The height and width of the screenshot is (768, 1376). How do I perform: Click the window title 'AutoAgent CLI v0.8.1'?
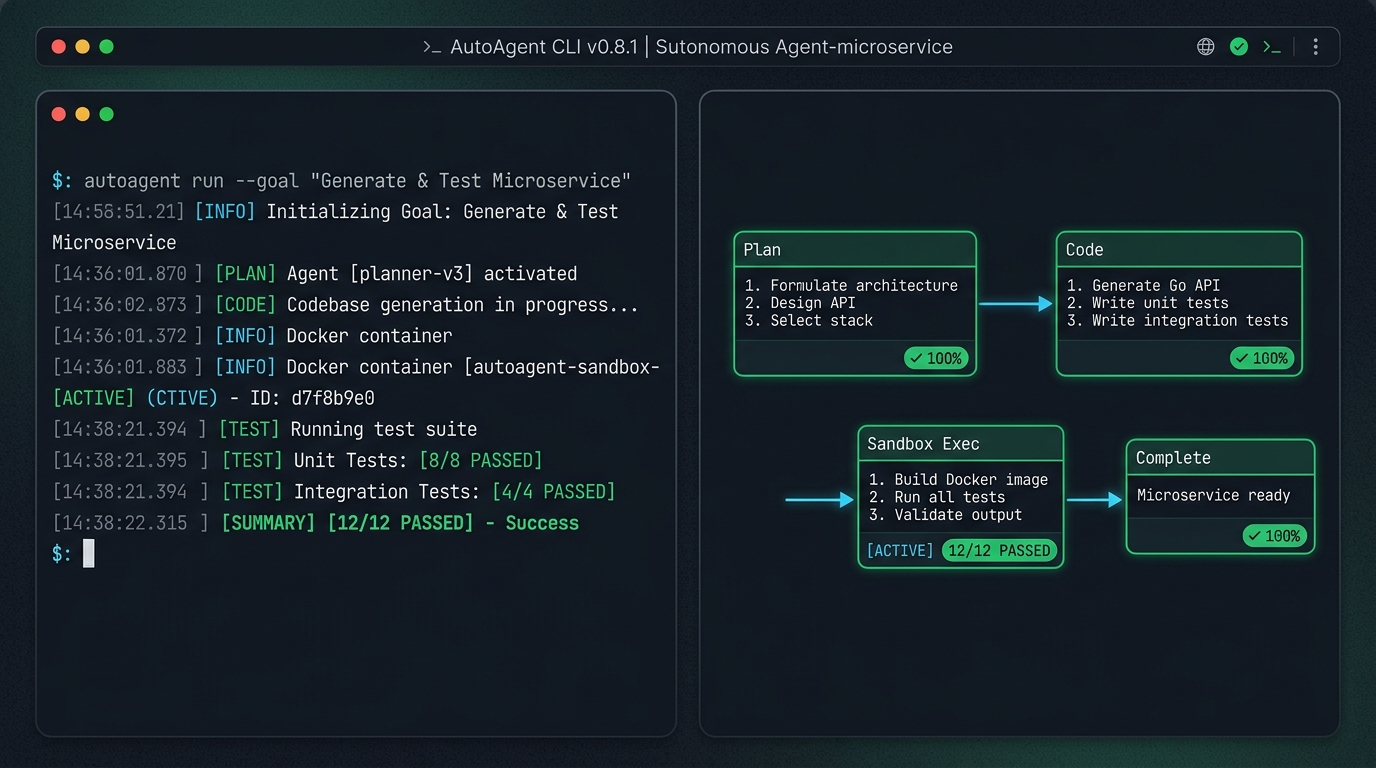(x=544, y=47)
